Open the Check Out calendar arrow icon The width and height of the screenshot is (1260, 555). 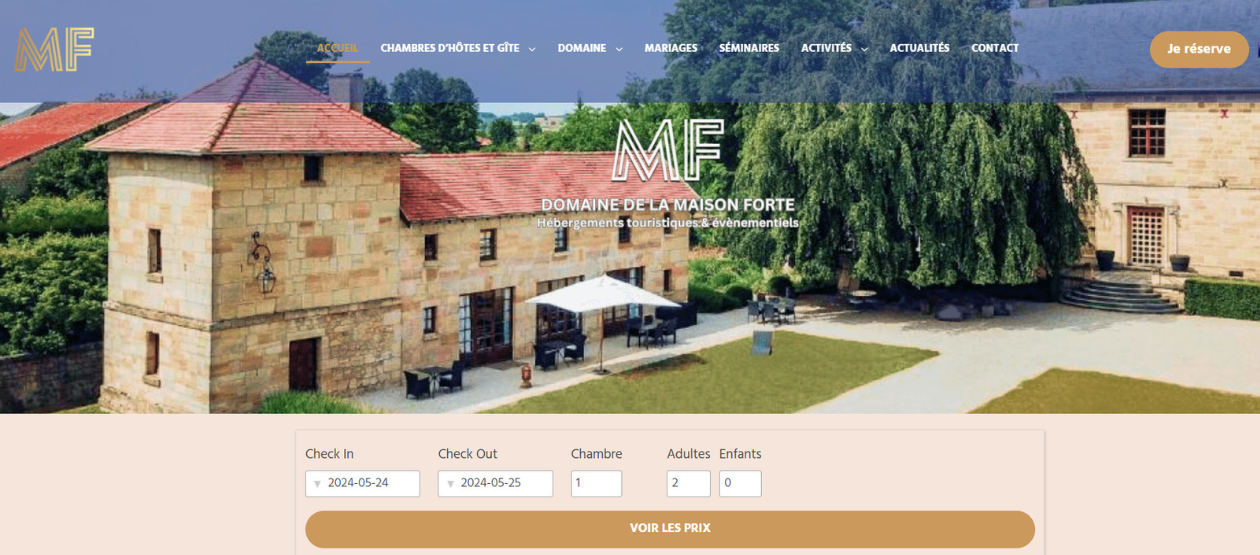coord(450,484)
